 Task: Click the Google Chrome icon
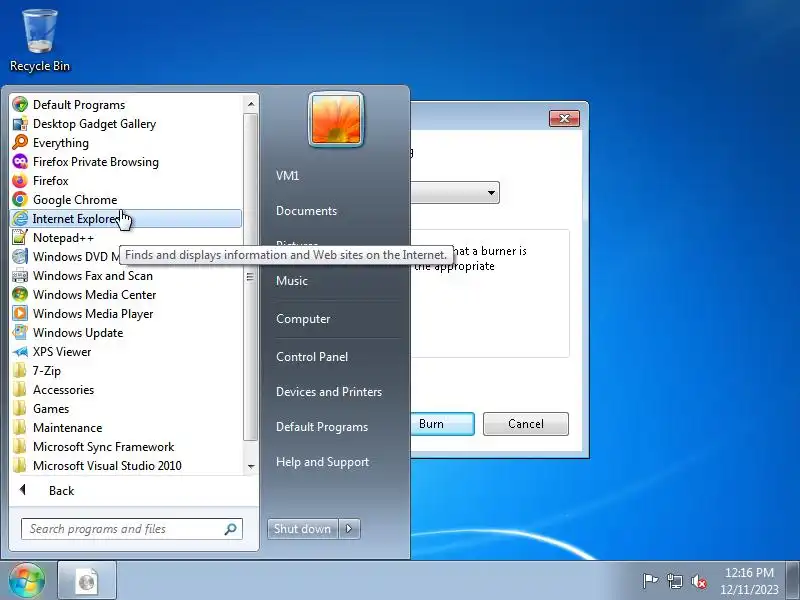(x=20, y=199)
